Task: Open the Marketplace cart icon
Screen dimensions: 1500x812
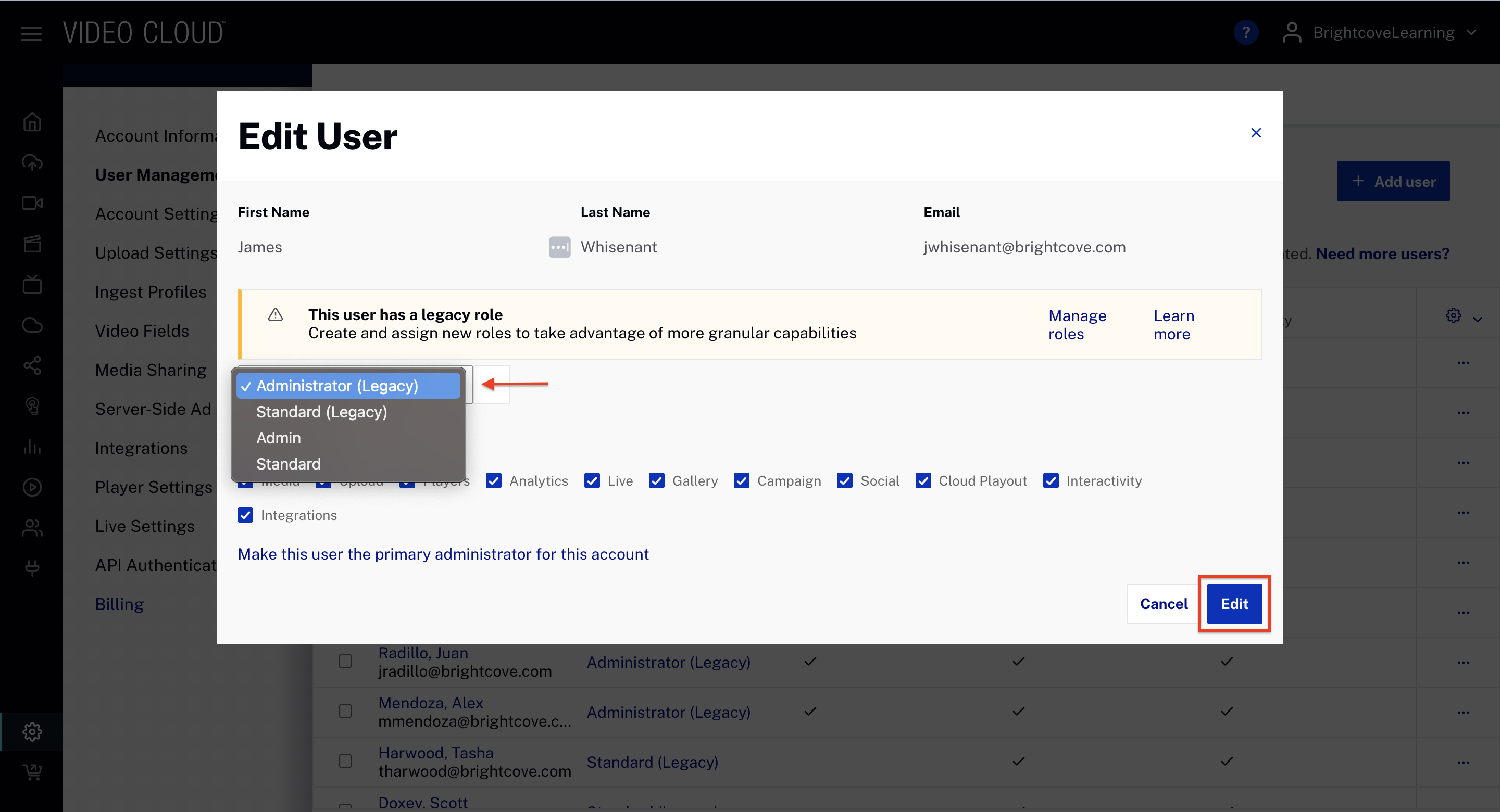Action: [x=32, y=772]
